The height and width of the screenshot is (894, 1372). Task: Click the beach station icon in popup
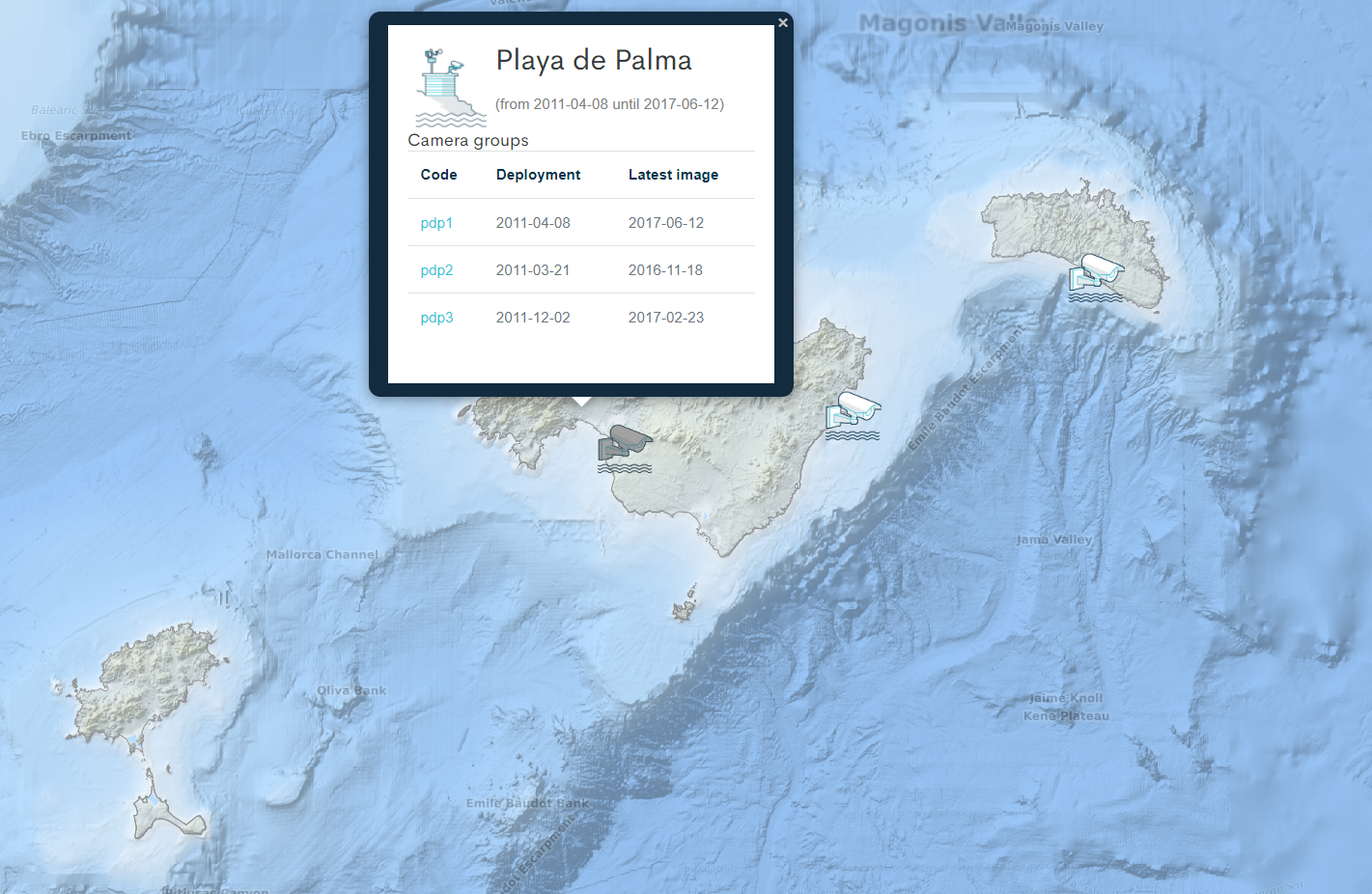pyautogui.click(x=450, y=89)
